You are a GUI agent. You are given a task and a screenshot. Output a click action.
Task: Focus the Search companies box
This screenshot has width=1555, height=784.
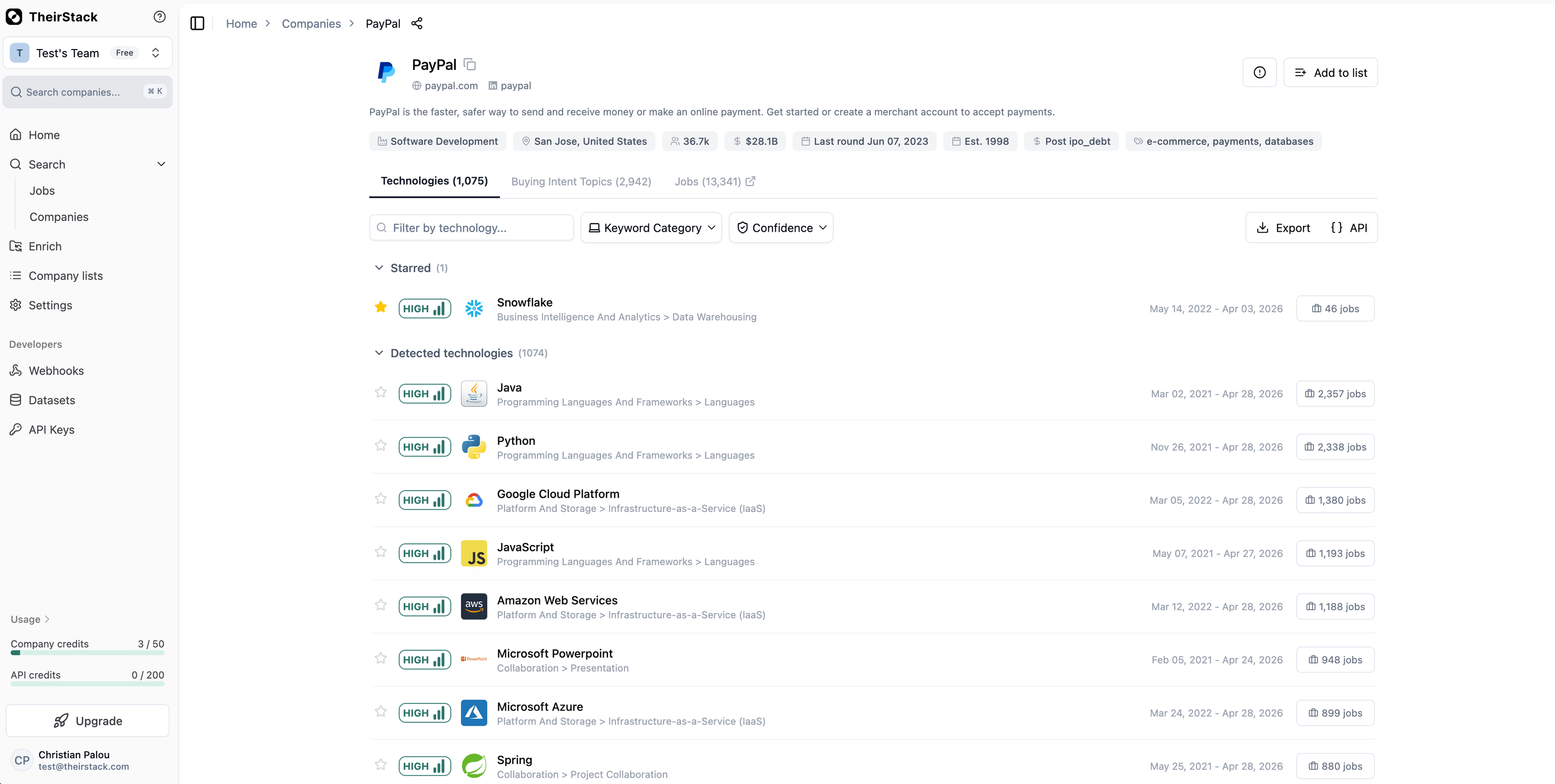(87, 92)
